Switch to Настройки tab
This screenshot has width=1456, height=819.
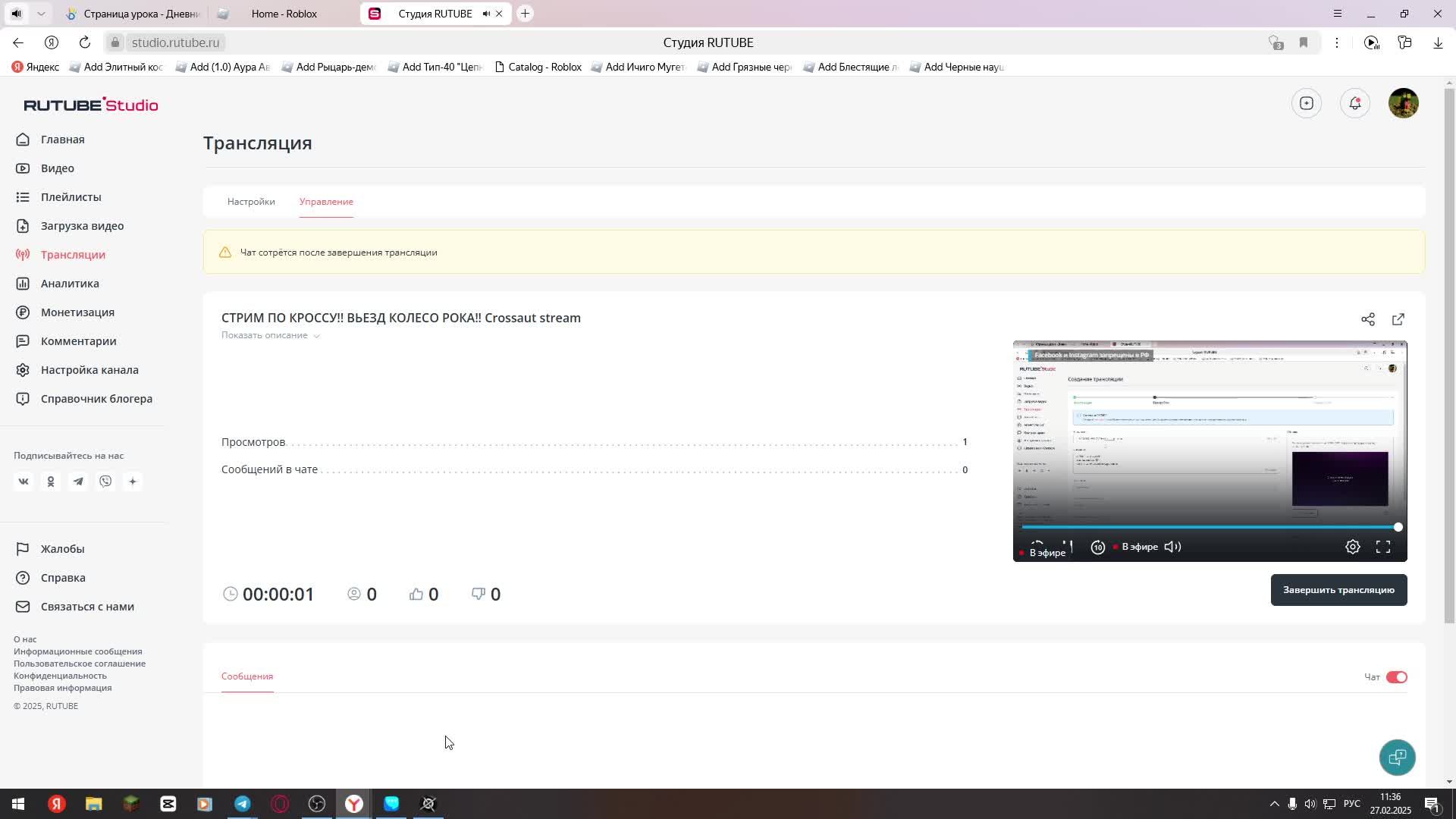(251, 202)
